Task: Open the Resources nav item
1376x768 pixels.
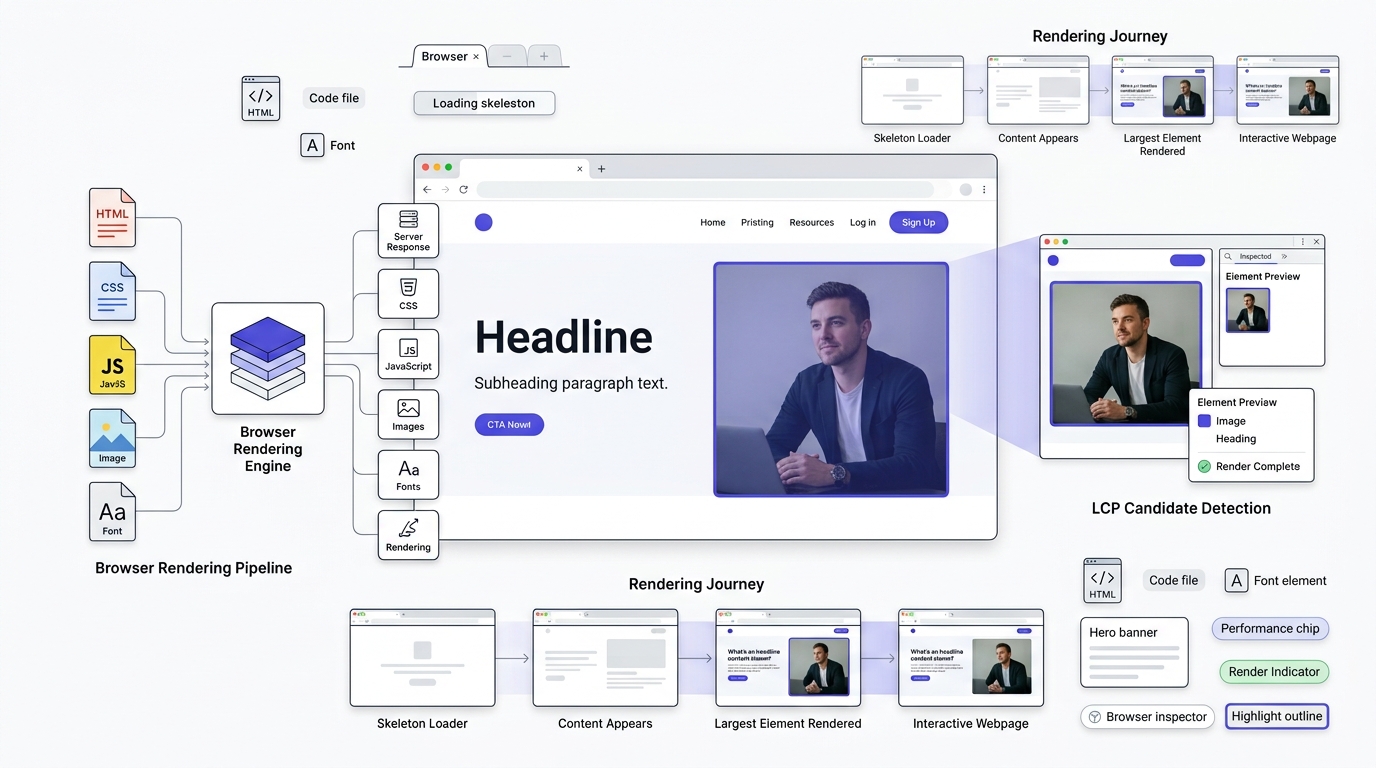Action: click(811, 223)
